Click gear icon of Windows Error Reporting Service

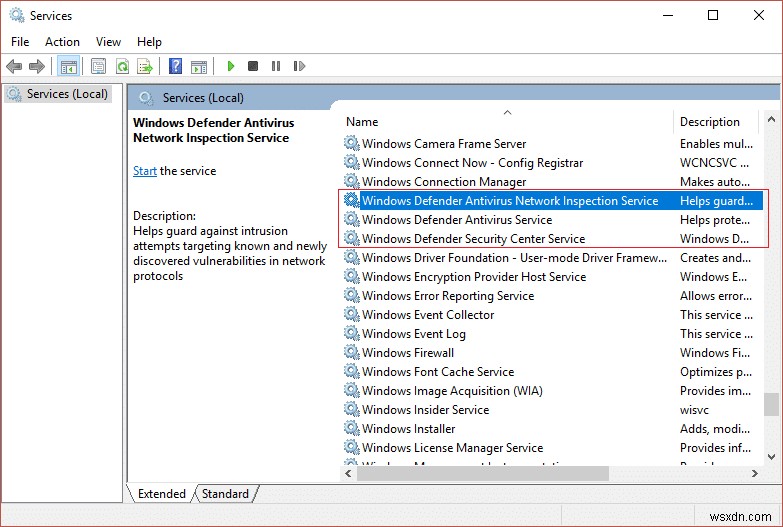352,295
